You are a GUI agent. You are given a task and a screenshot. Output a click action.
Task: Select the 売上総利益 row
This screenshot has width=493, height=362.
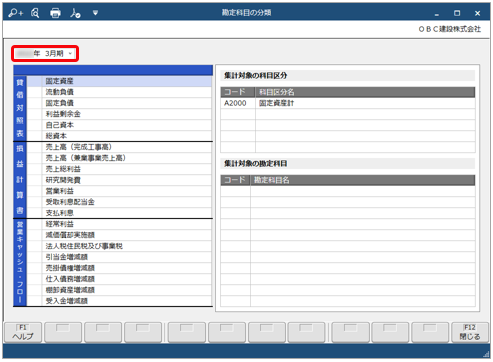[x=119, y=169]
